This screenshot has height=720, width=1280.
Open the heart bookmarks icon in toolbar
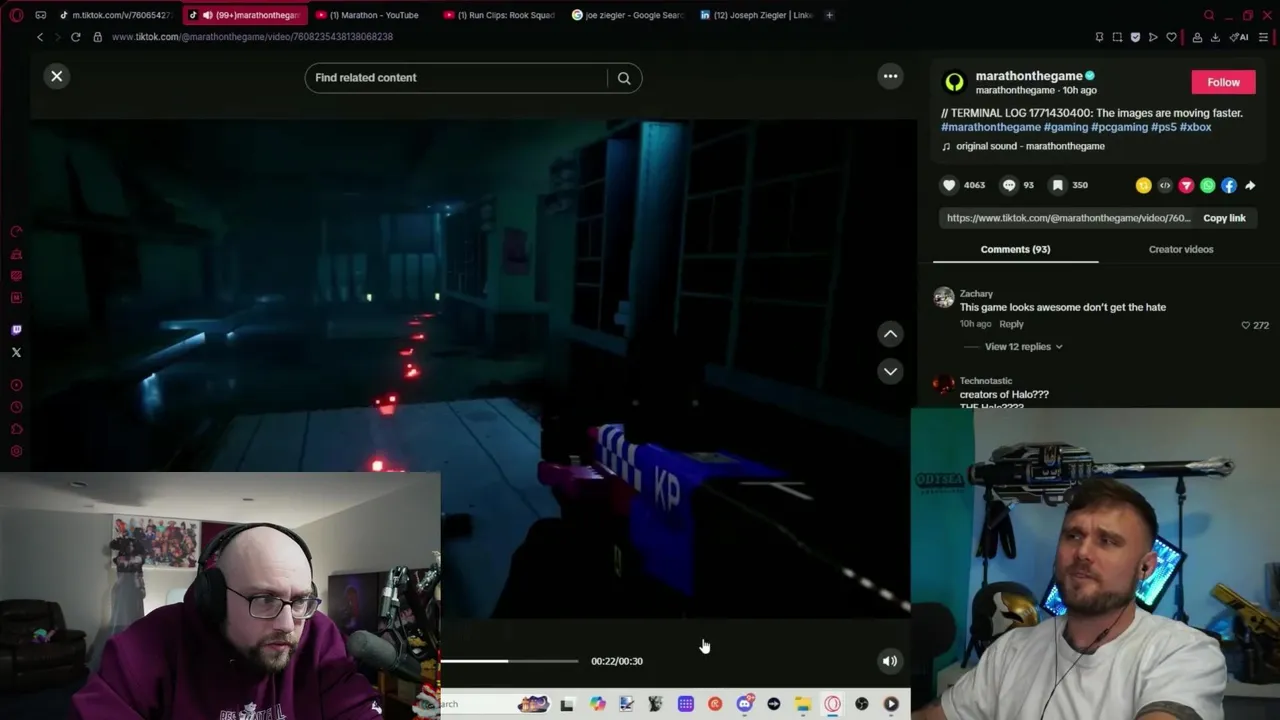pos(1171,37)
